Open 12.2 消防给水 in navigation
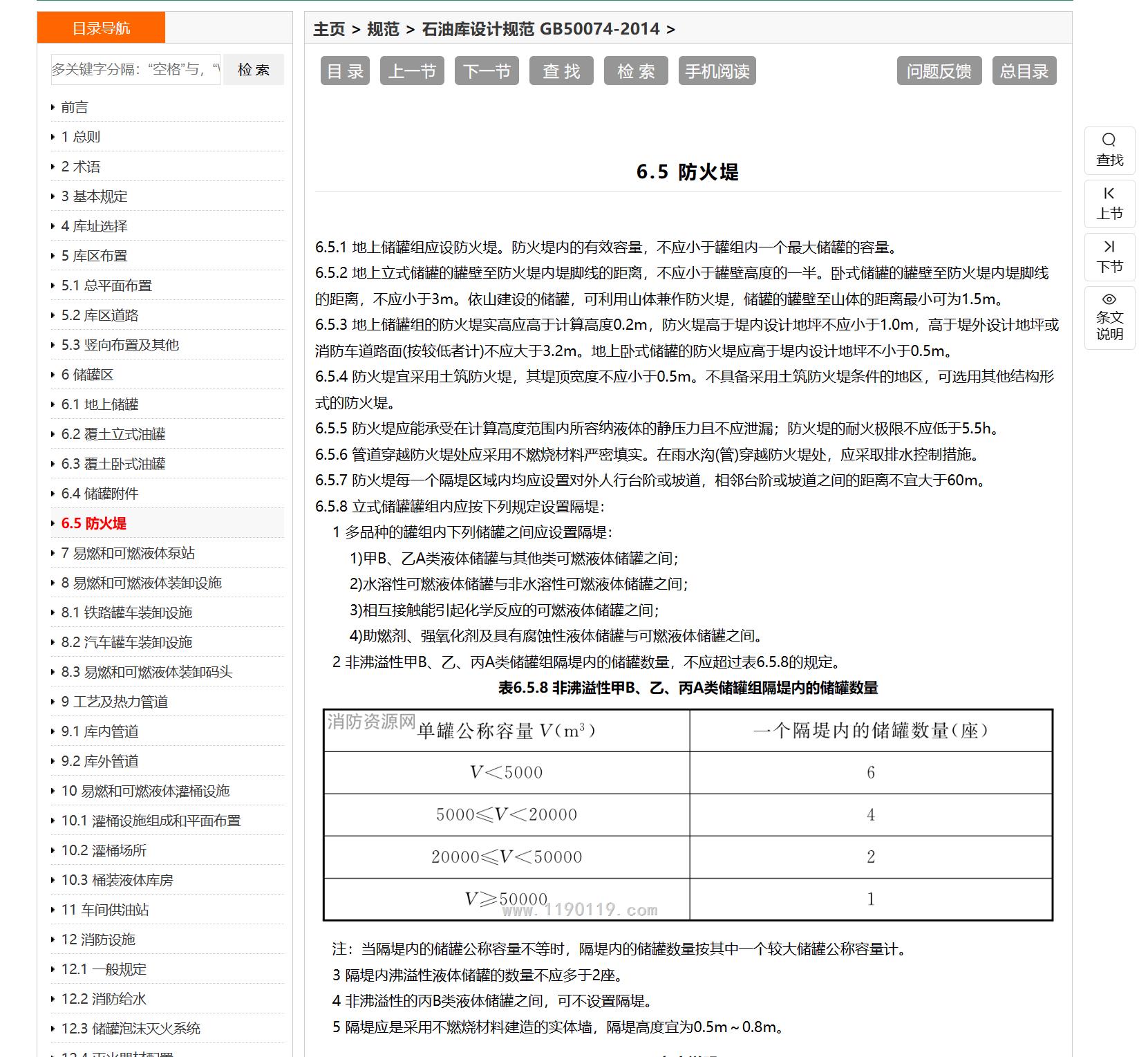The width and height of the screenshot is (1148, 1057). coord(104,999)
